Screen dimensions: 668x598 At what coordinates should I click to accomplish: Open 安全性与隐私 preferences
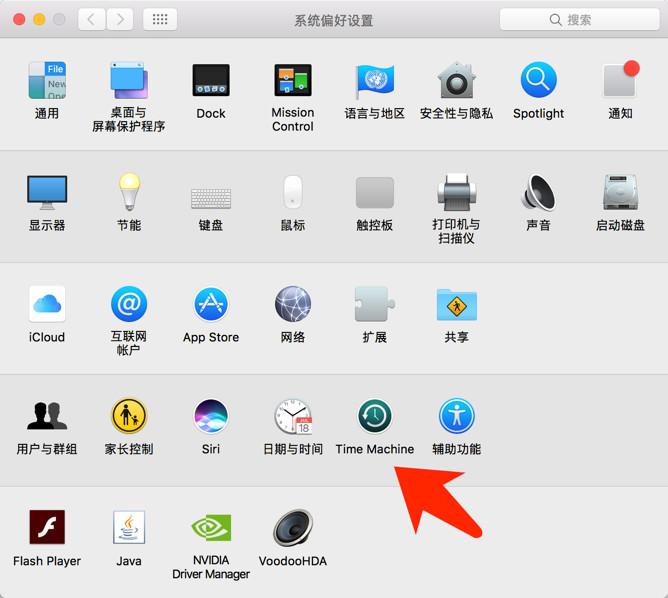click(456, 80)
